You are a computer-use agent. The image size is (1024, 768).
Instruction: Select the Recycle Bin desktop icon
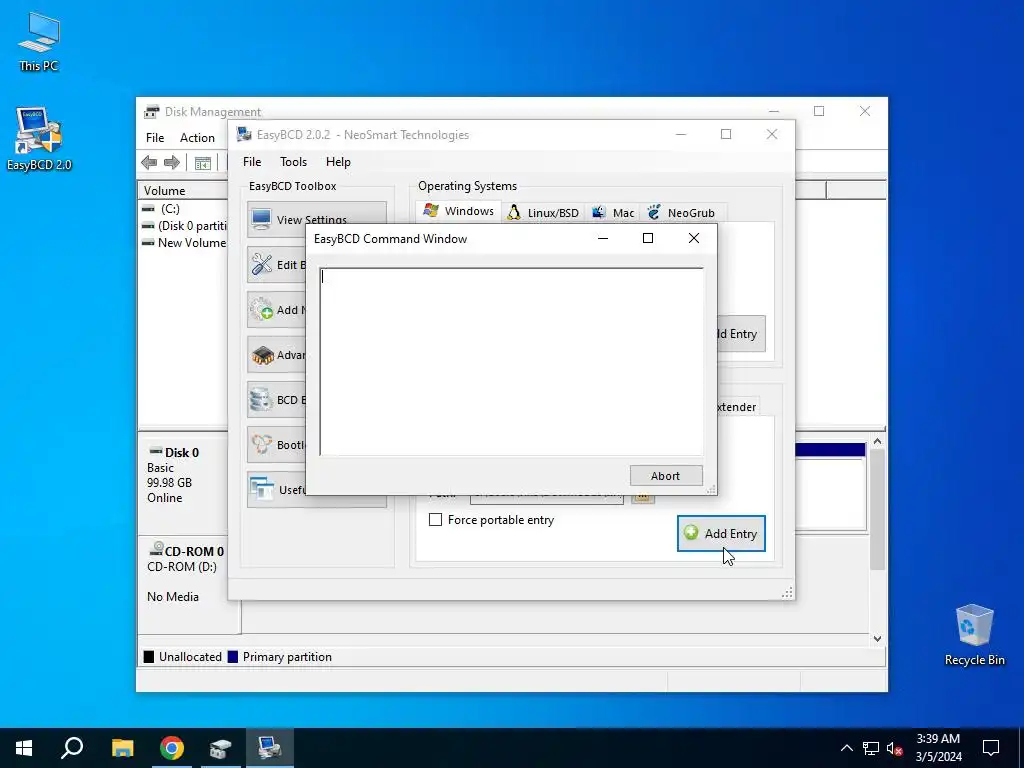[x=974, y=634]
